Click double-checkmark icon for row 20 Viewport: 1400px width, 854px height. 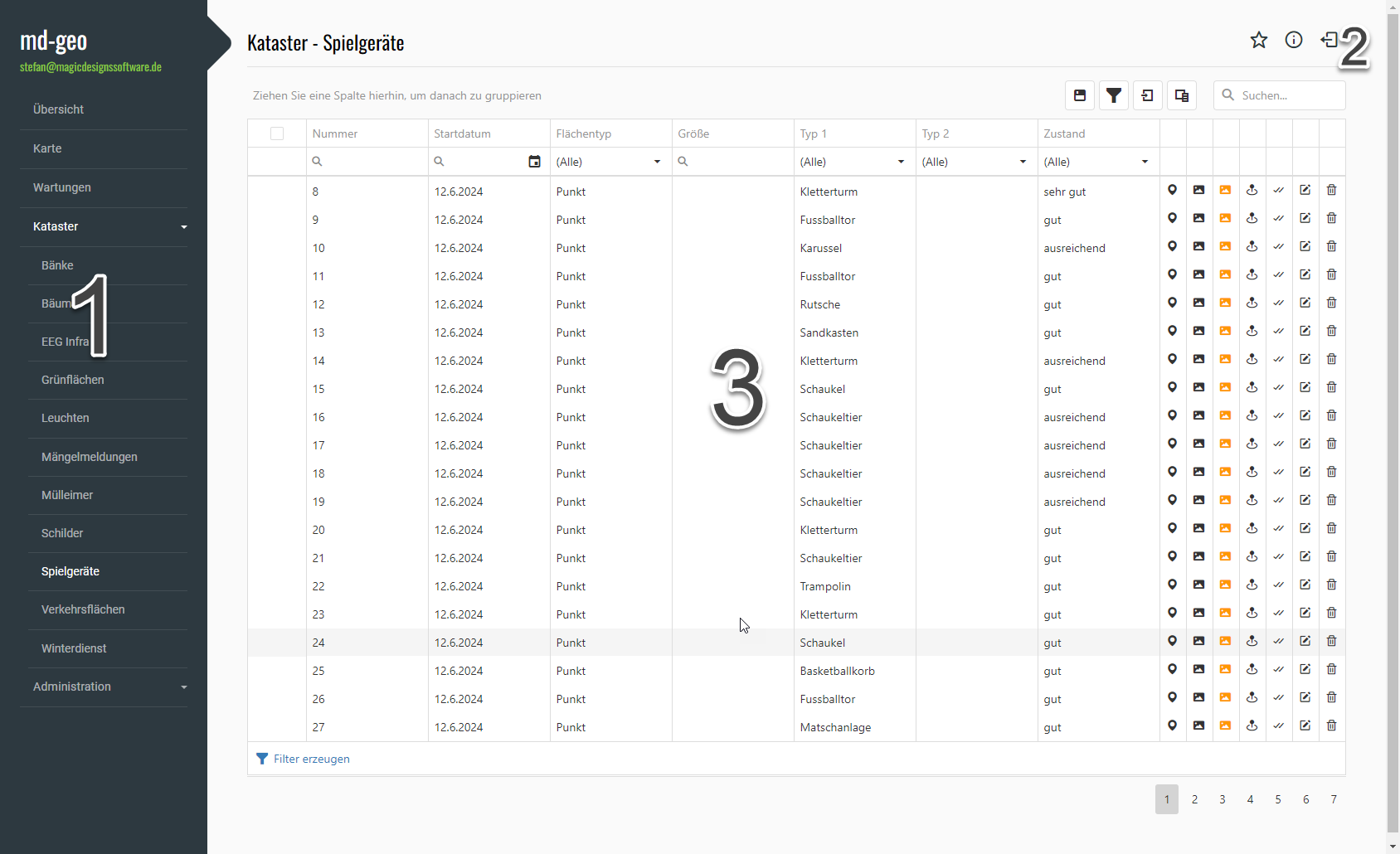coord(1278,529)
